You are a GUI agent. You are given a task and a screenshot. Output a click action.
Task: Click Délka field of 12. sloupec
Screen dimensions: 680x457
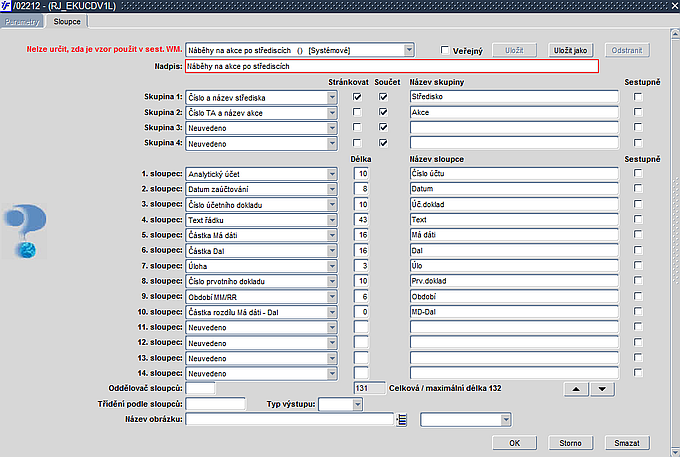[x=361, y=342]
